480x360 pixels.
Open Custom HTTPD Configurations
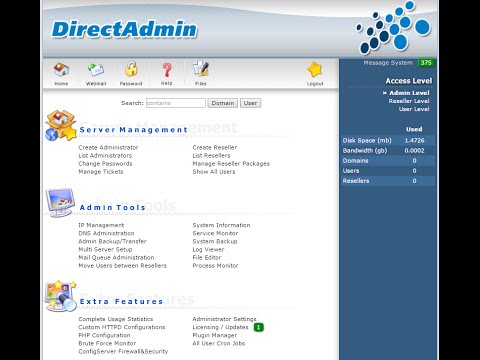pos(122,327)
